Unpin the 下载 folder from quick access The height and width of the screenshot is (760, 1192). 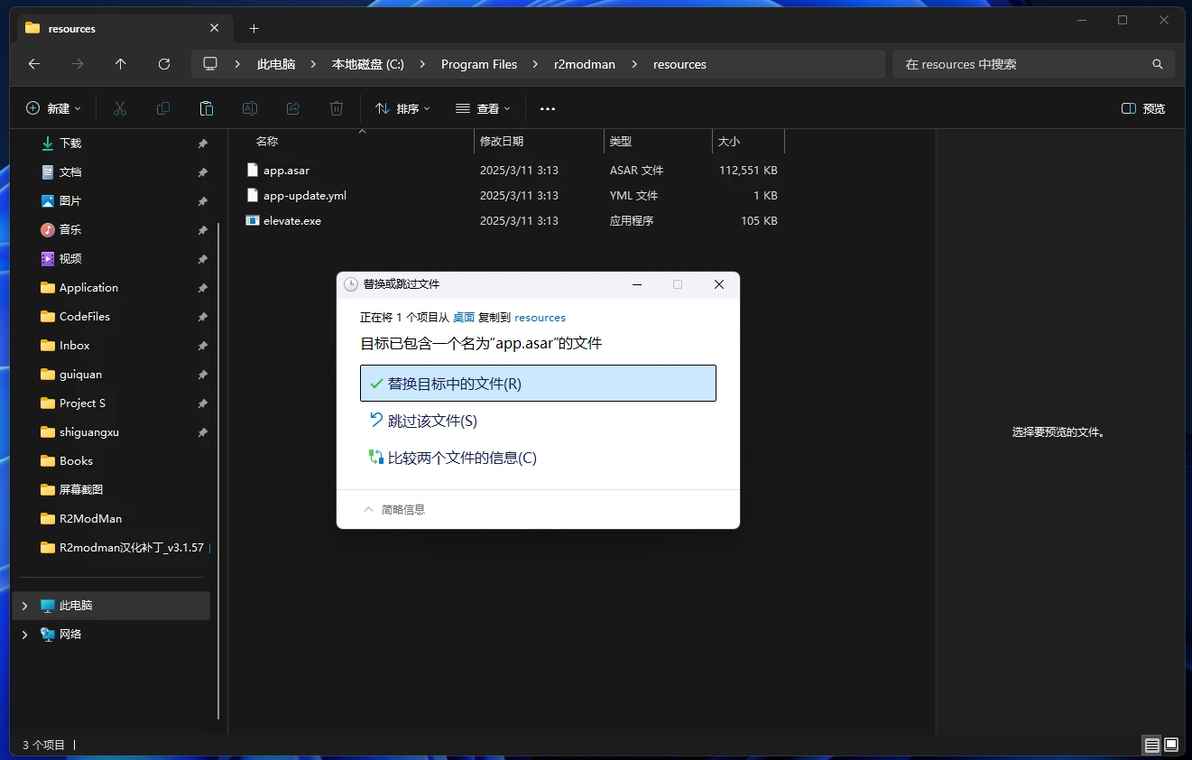point(202,144)
